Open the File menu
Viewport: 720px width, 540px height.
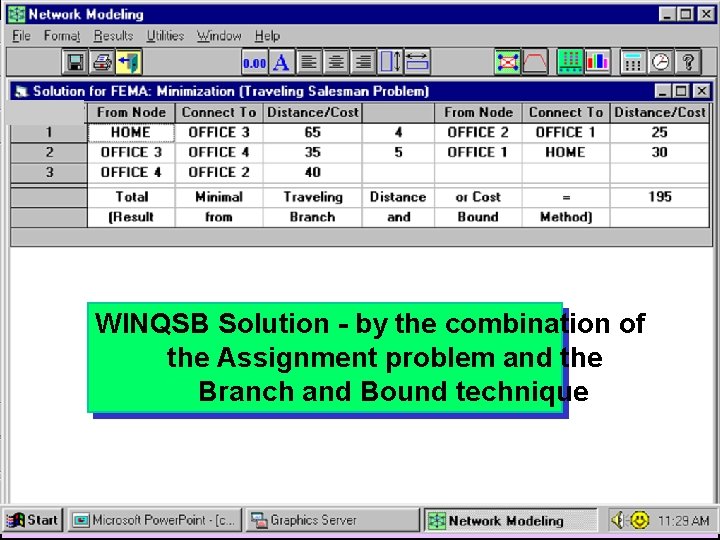pos(21,36)
